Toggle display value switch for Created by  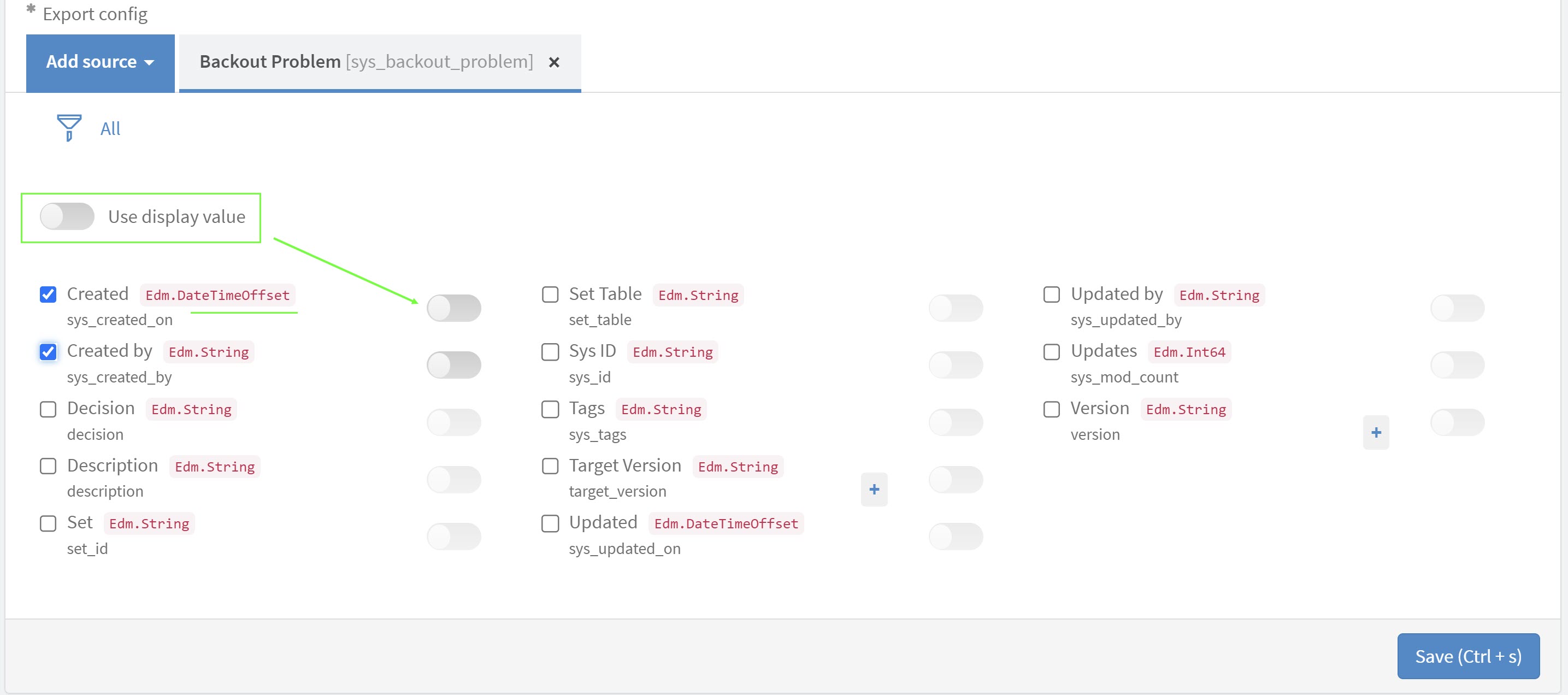pos(453,365)
